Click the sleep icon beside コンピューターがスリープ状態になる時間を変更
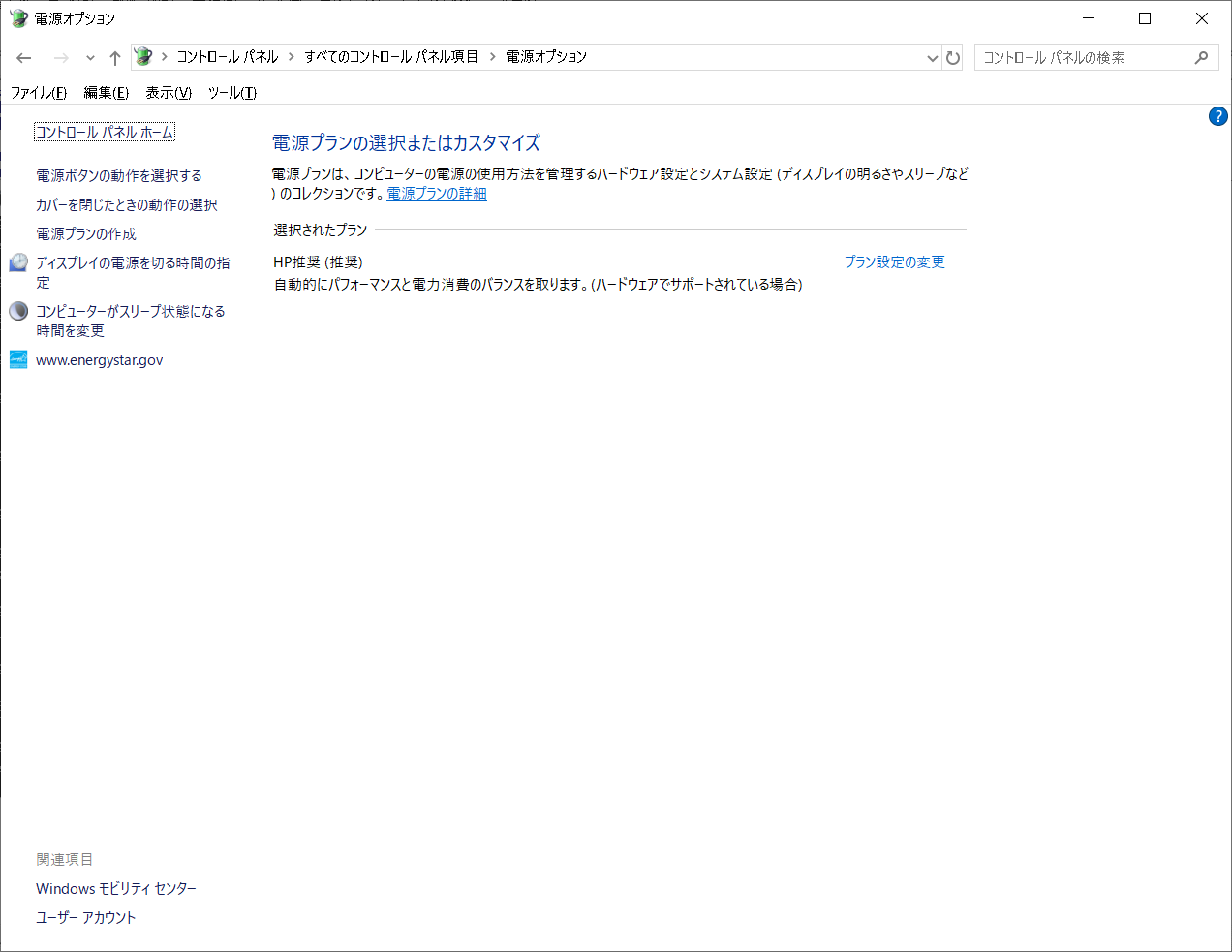Screen dimensions: 1232x952 (17, 311)
